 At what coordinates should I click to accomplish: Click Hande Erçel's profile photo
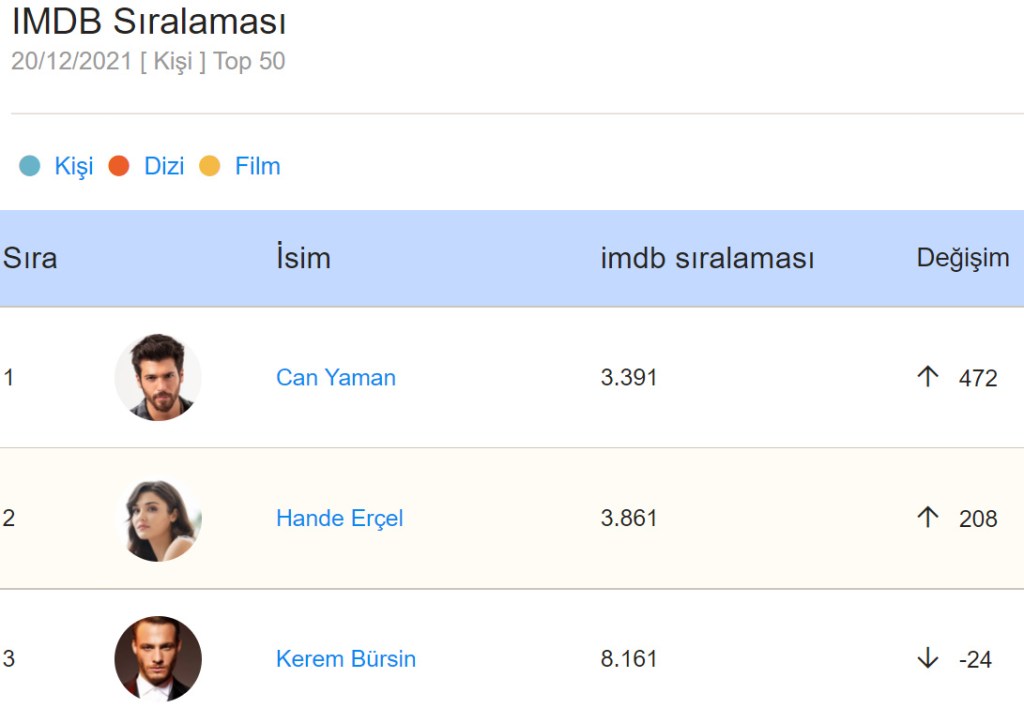click(x=158, y=518)
